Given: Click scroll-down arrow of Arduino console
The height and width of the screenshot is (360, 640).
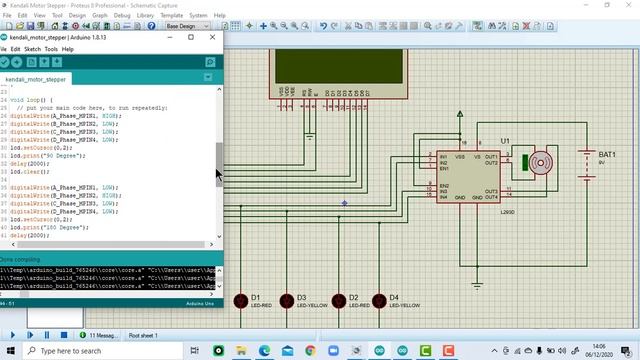Looking at the screenshot, I should pos(219,286).
